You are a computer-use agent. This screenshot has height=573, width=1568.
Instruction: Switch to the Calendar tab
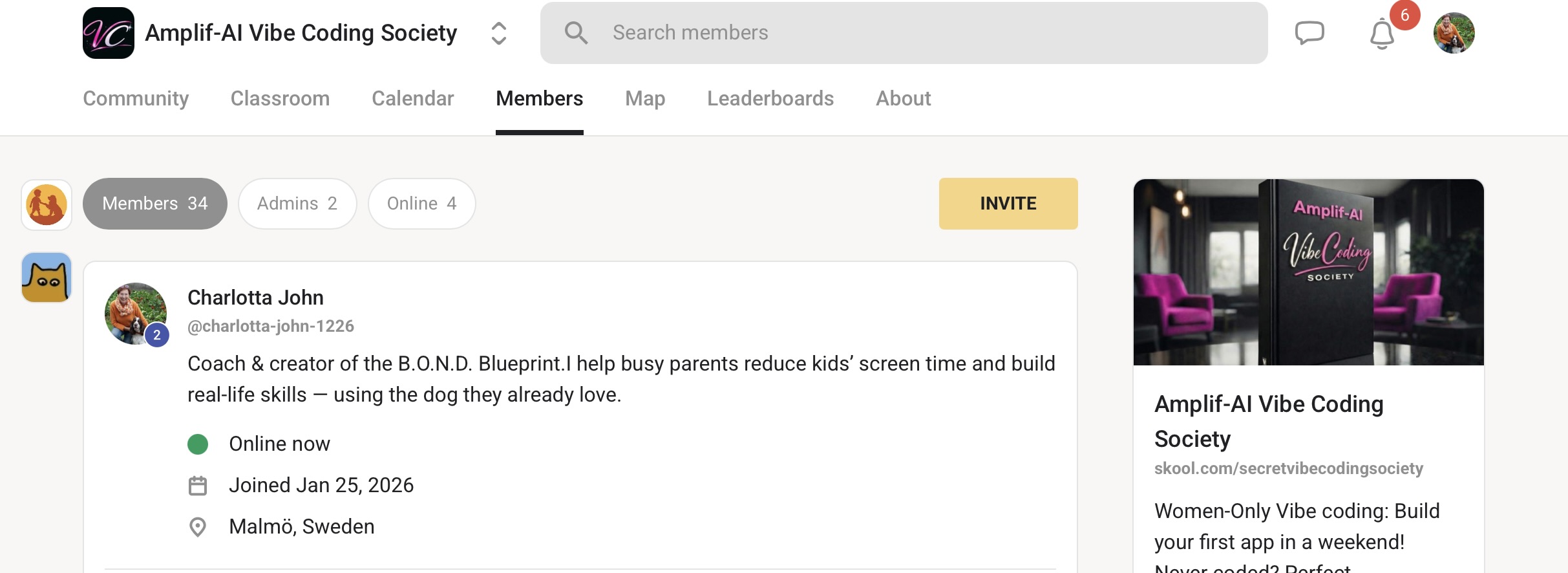point(412,98)
